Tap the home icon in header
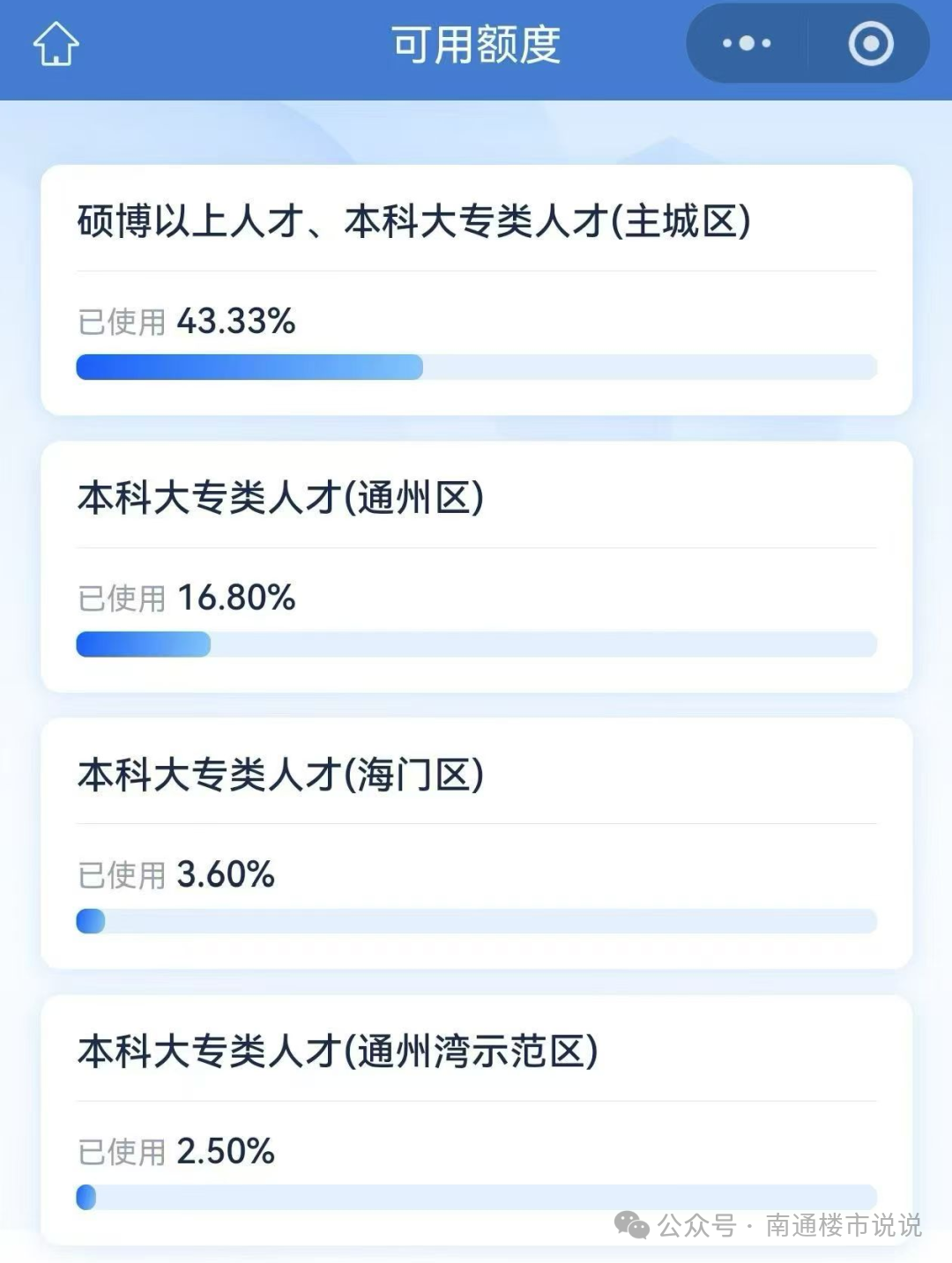The image size is (952, 1263). point(56,44)
